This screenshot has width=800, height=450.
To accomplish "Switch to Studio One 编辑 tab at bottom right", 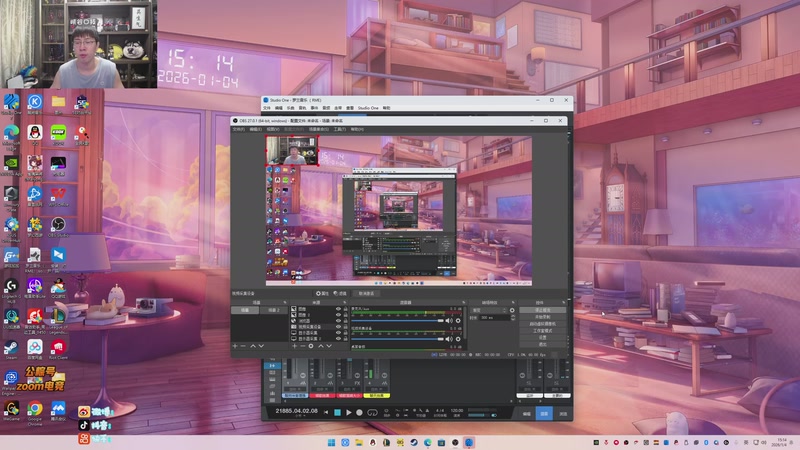I will [527, 414].
